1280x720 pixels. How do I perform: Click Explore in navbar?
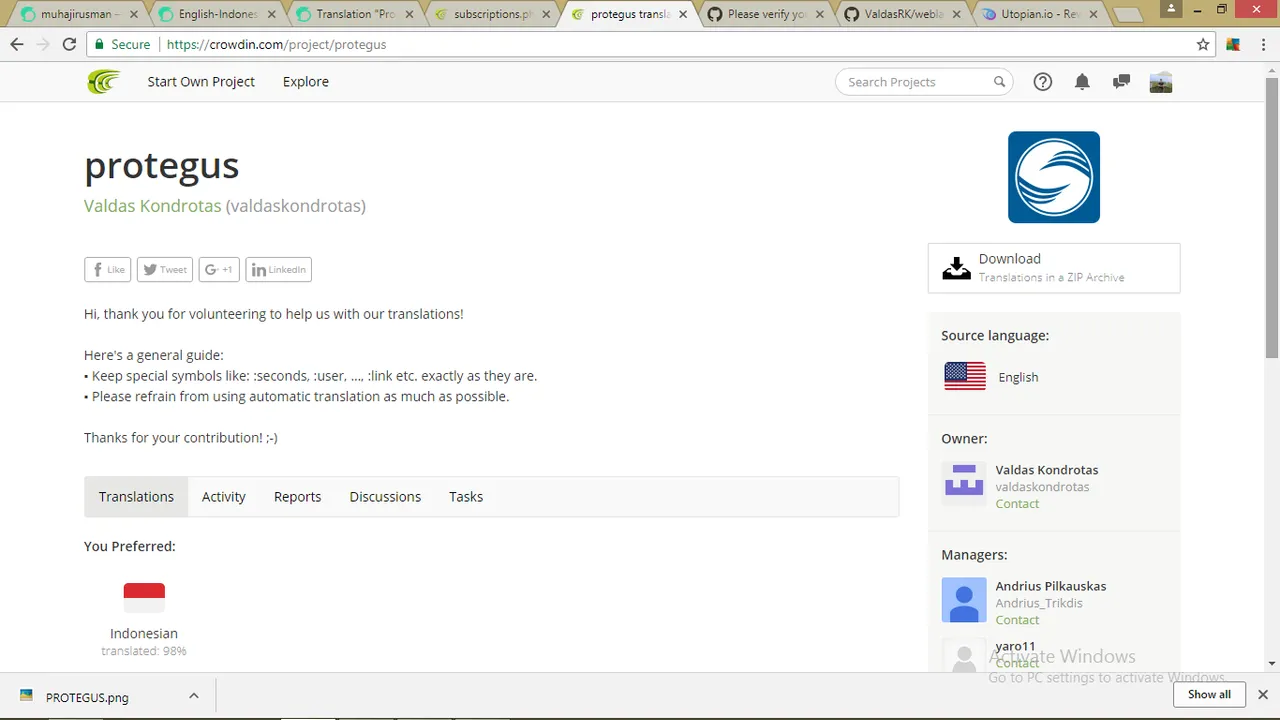306,82
